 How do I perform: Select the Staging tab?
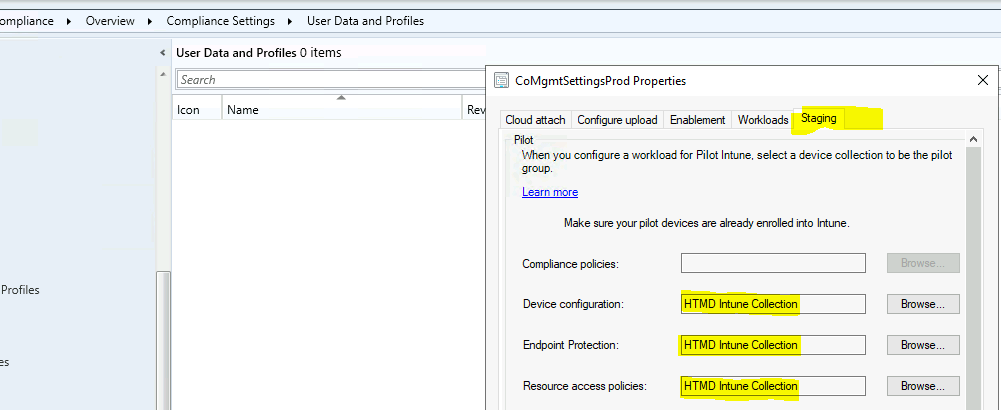click(818, 118)
